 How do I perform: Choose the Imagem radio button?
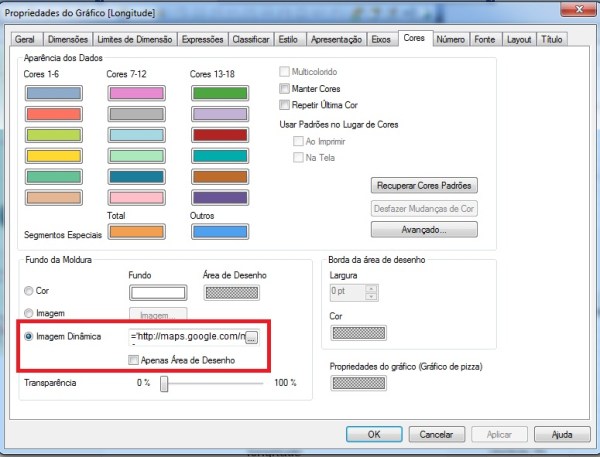28,314
